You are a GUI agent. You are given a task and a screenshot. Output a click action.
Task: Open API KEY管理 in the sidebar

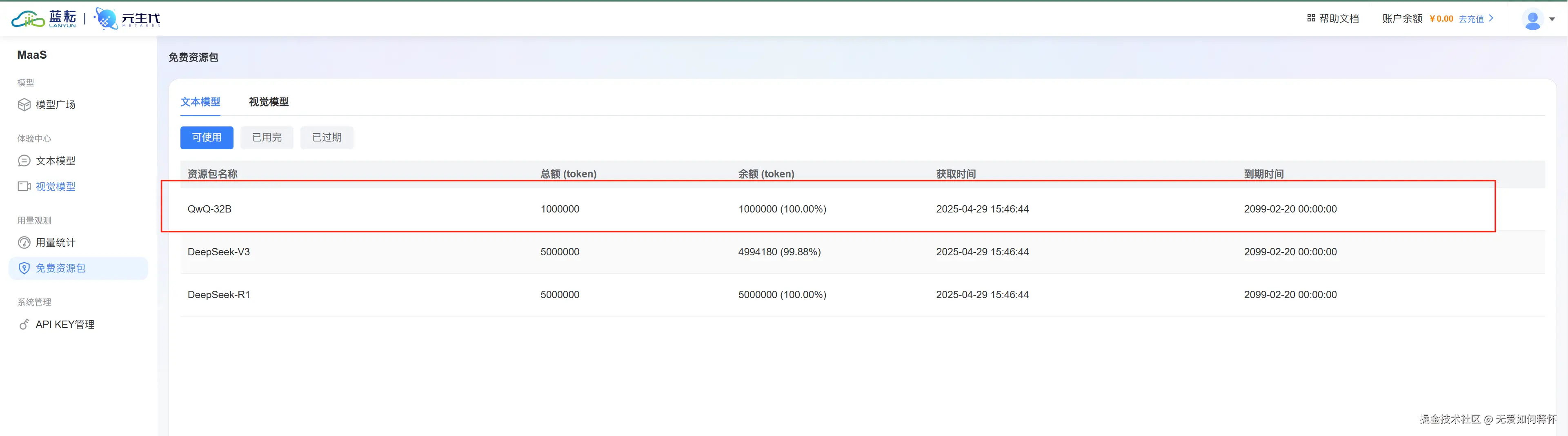[x=65, y=324]
